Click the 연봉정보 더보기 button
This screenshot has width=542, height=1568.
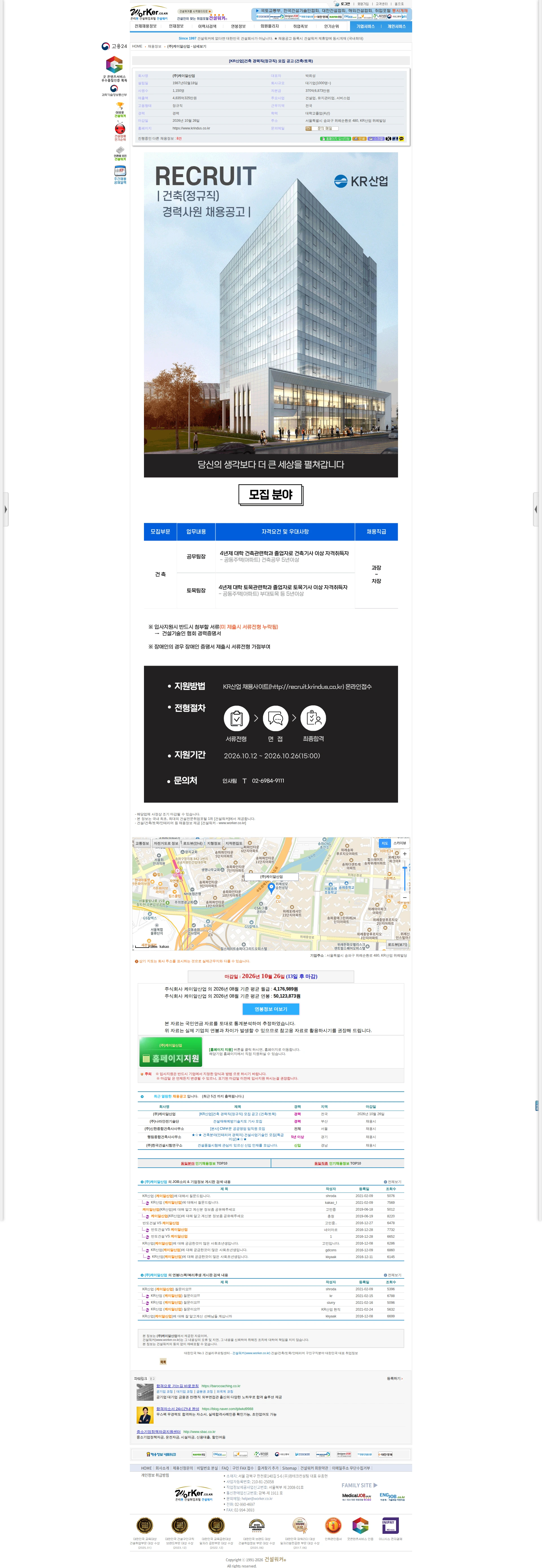click(x=271, y=1009)
